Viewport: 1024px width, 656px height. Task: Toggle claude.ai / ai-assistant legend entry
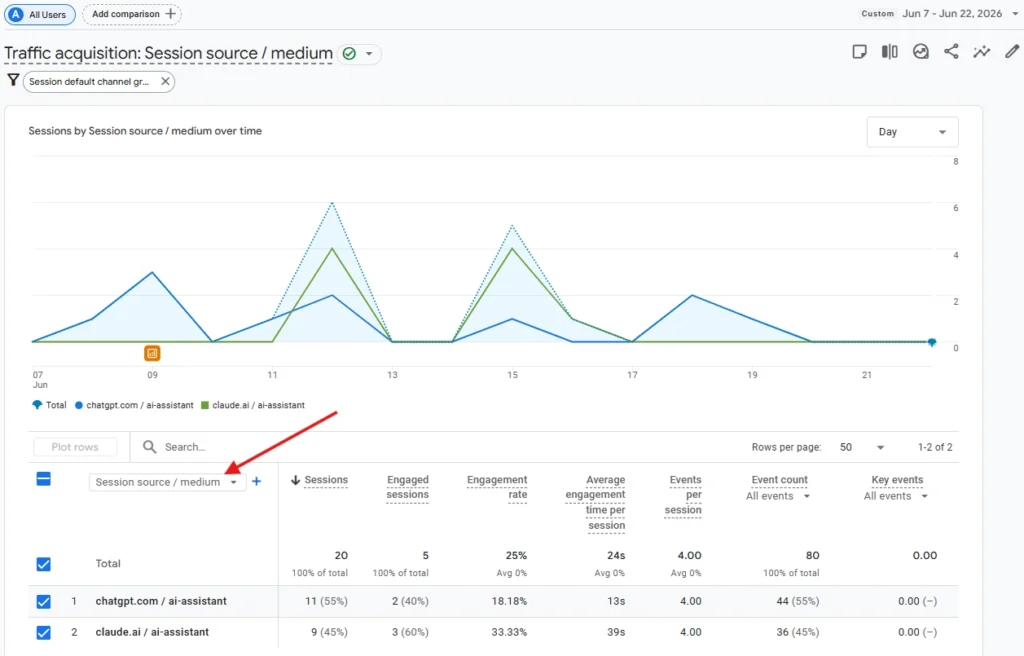click(x=253, y=405)
